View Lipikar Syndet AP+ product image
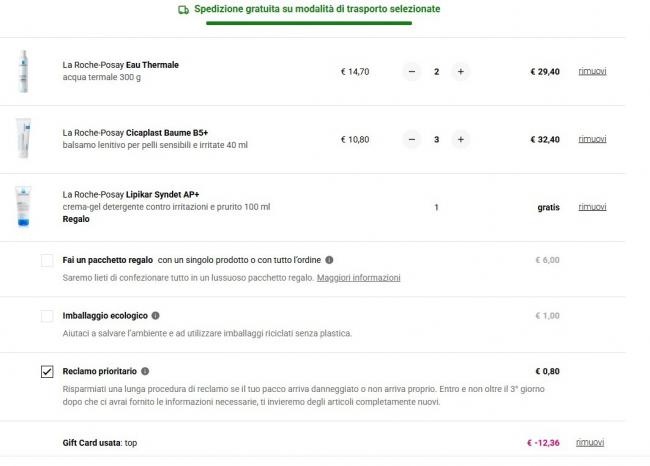This screenshot has width=650, height=466. [x=23, y=207]
